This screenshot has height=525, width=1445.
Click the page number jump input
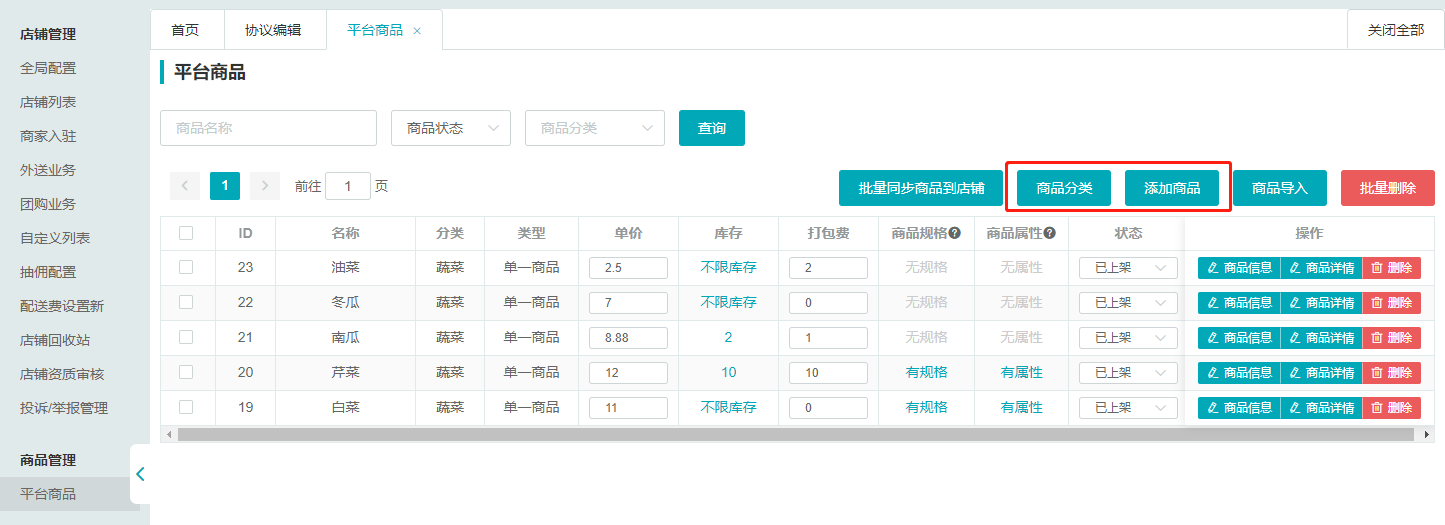pyautogui.click(x=348, y=186)
